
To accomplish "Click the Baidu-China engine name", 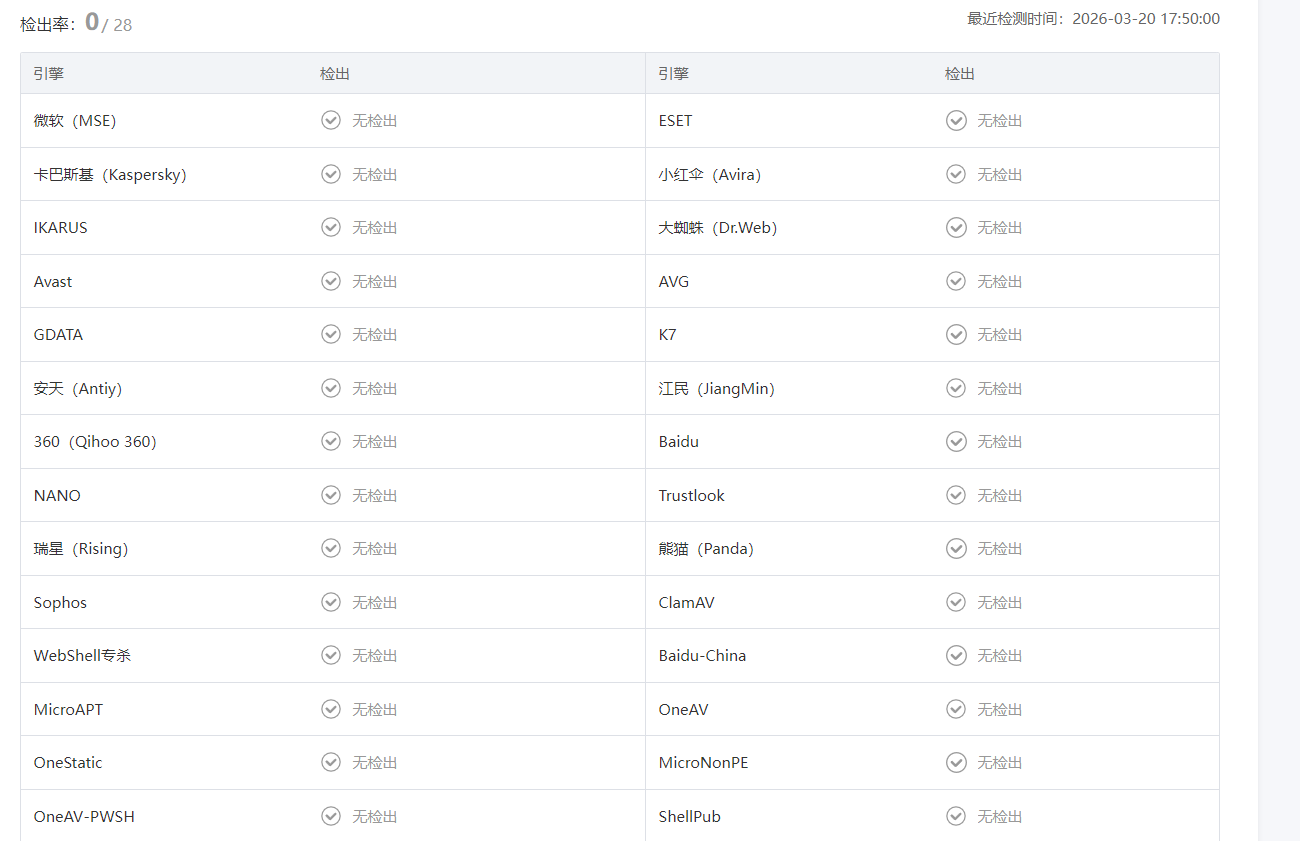I will coord(702,655).
